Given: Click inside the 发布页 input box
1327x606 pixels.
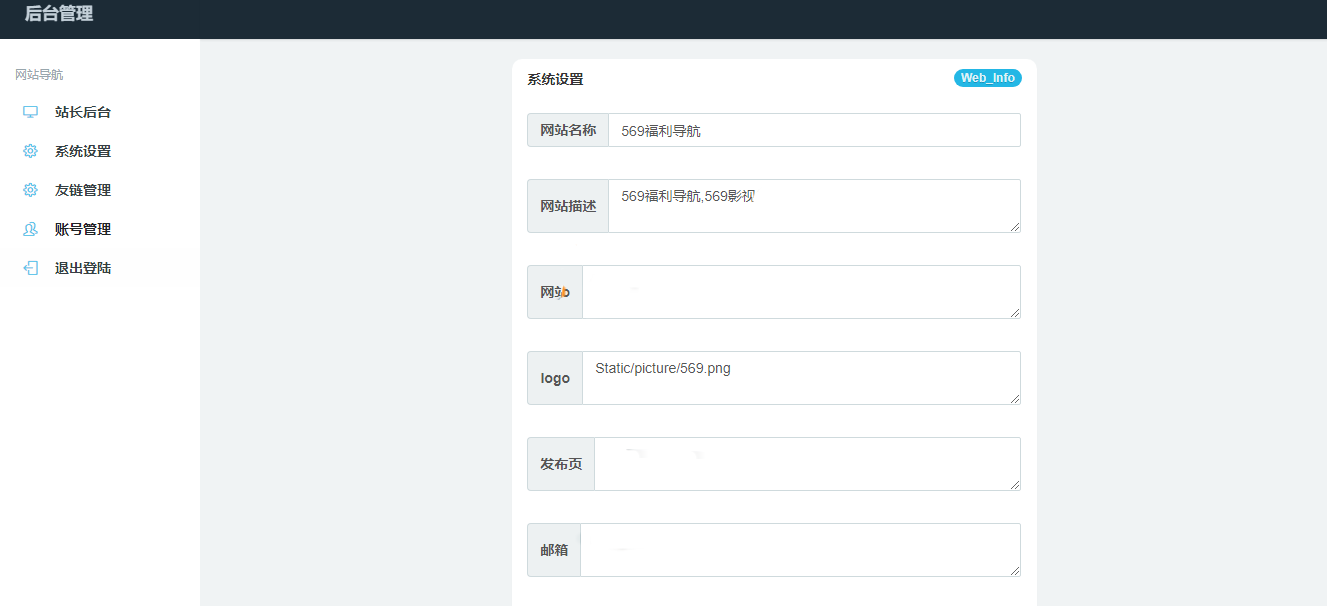Looking at the screenshot, I should [x=805, y=463].
